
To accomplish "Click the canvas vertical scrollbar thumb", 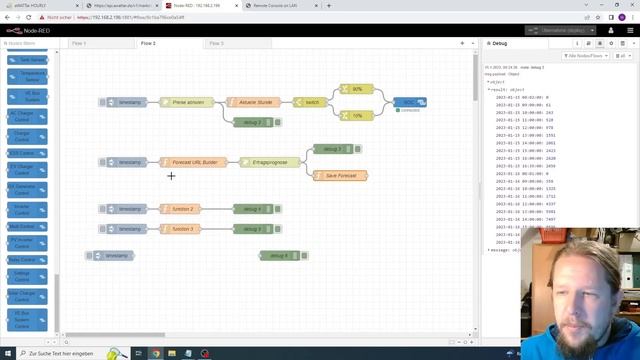I will click(476, 78).
